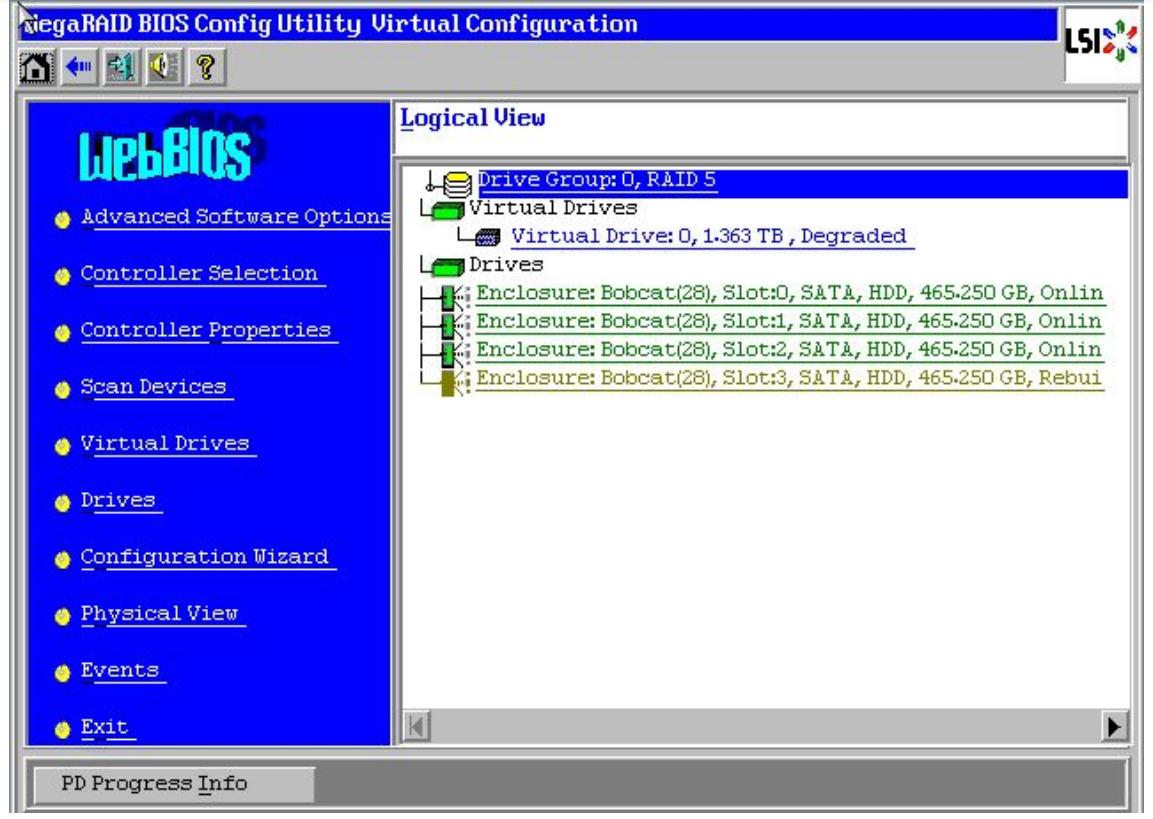The width and height of the screenshot is (1153, 819).
Task: Click the Virtual Drives tree label
Action: pyautogui.click(x=553, y=208)
